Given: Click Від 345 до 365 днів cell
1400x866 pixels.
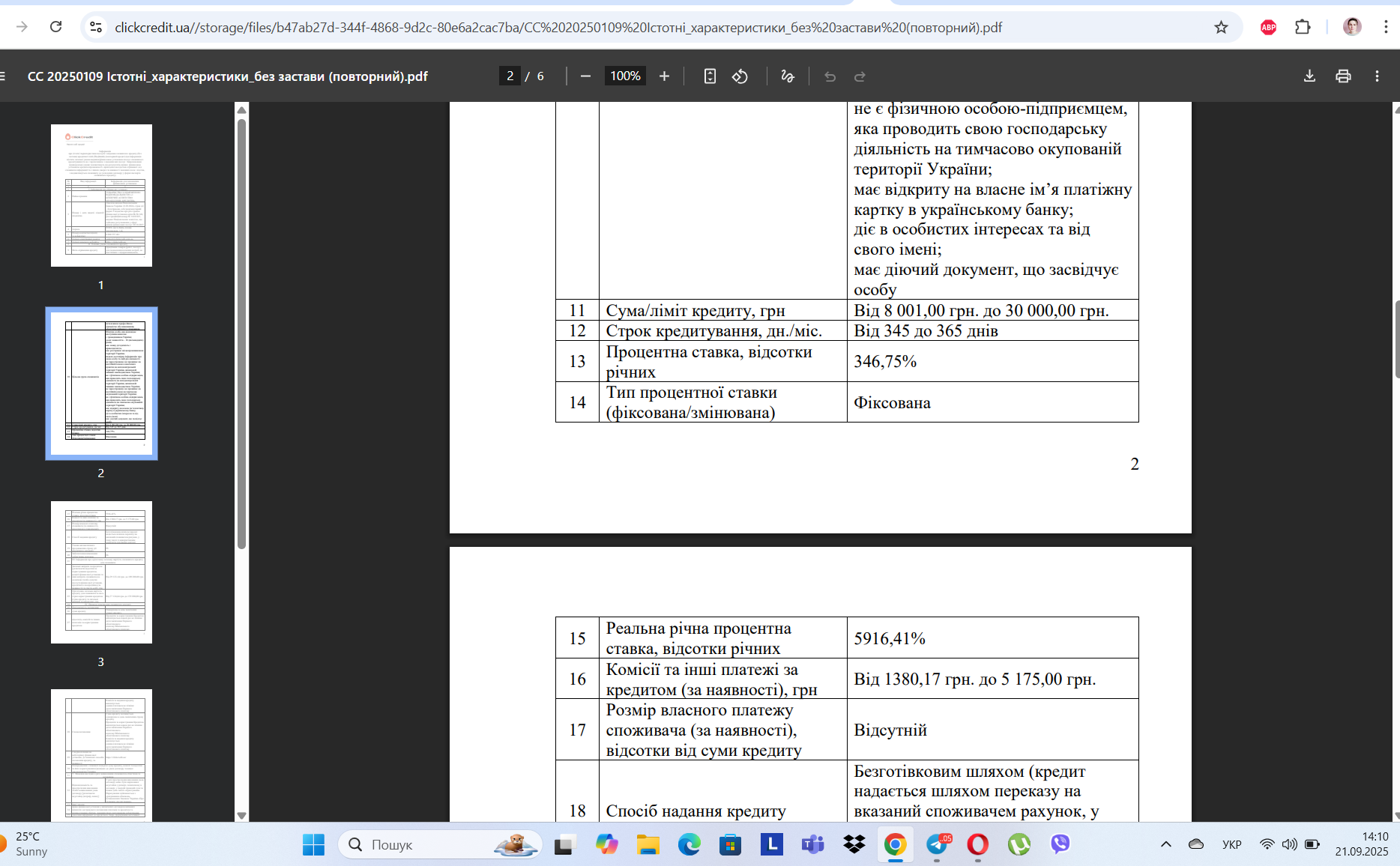Looking at the screenshot, I should pos(992,330).
